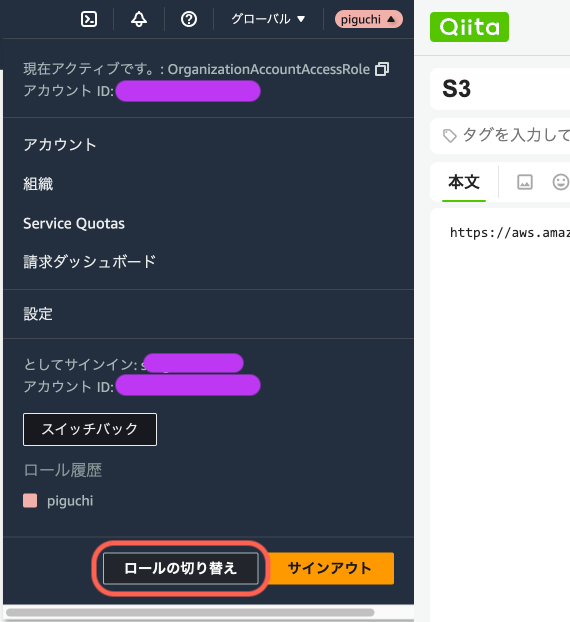Select piguchi in role history

70,501
